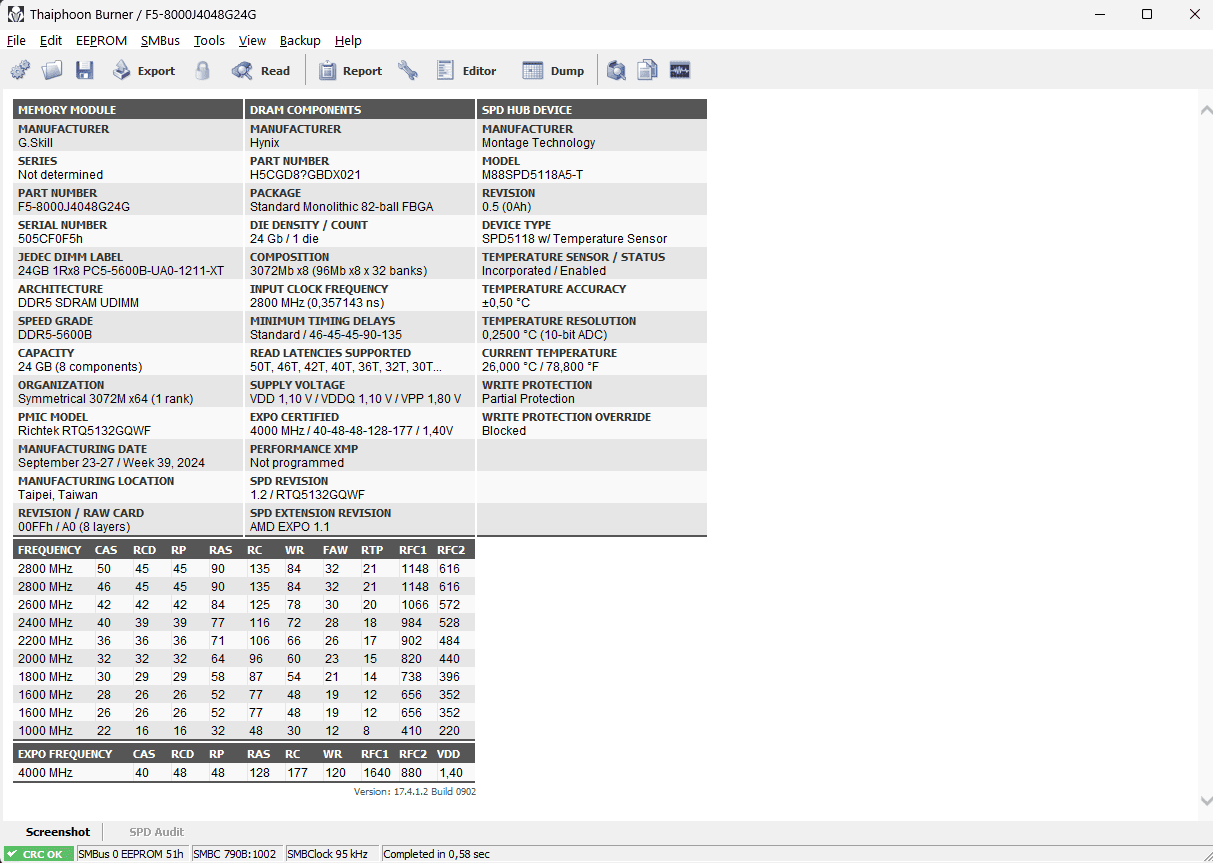Click the MEMORY MODULE section header
This screenshot has width=1213, height=863.
[x=128, y=110]
